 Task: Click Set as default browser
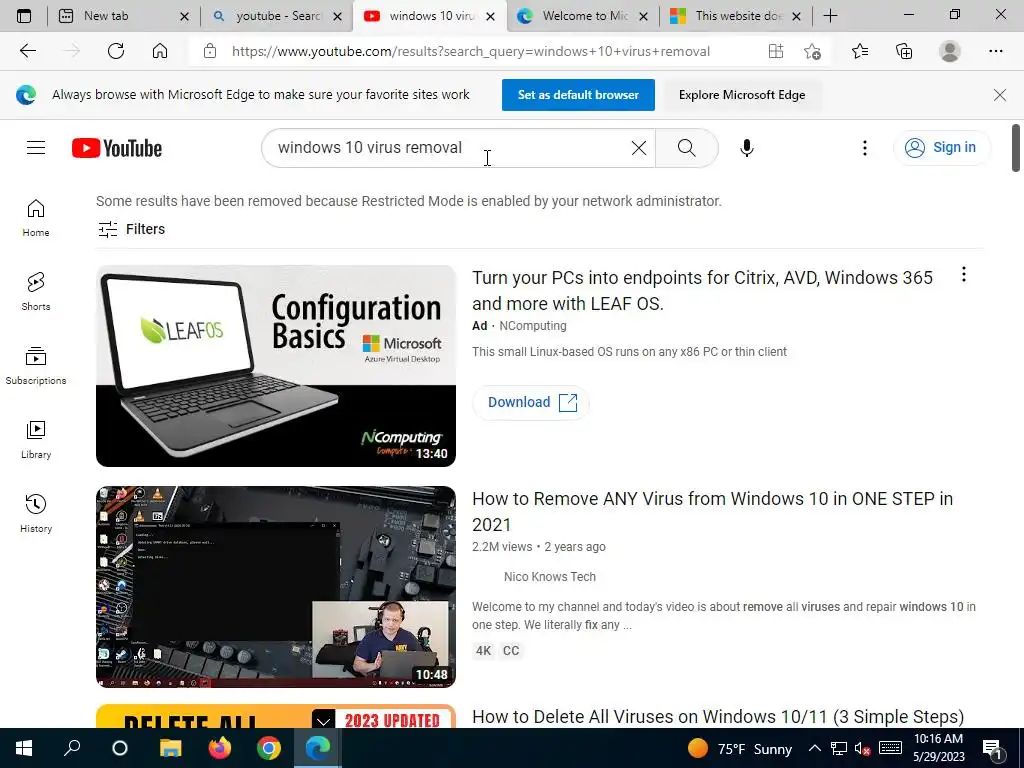tap(578, 95)
